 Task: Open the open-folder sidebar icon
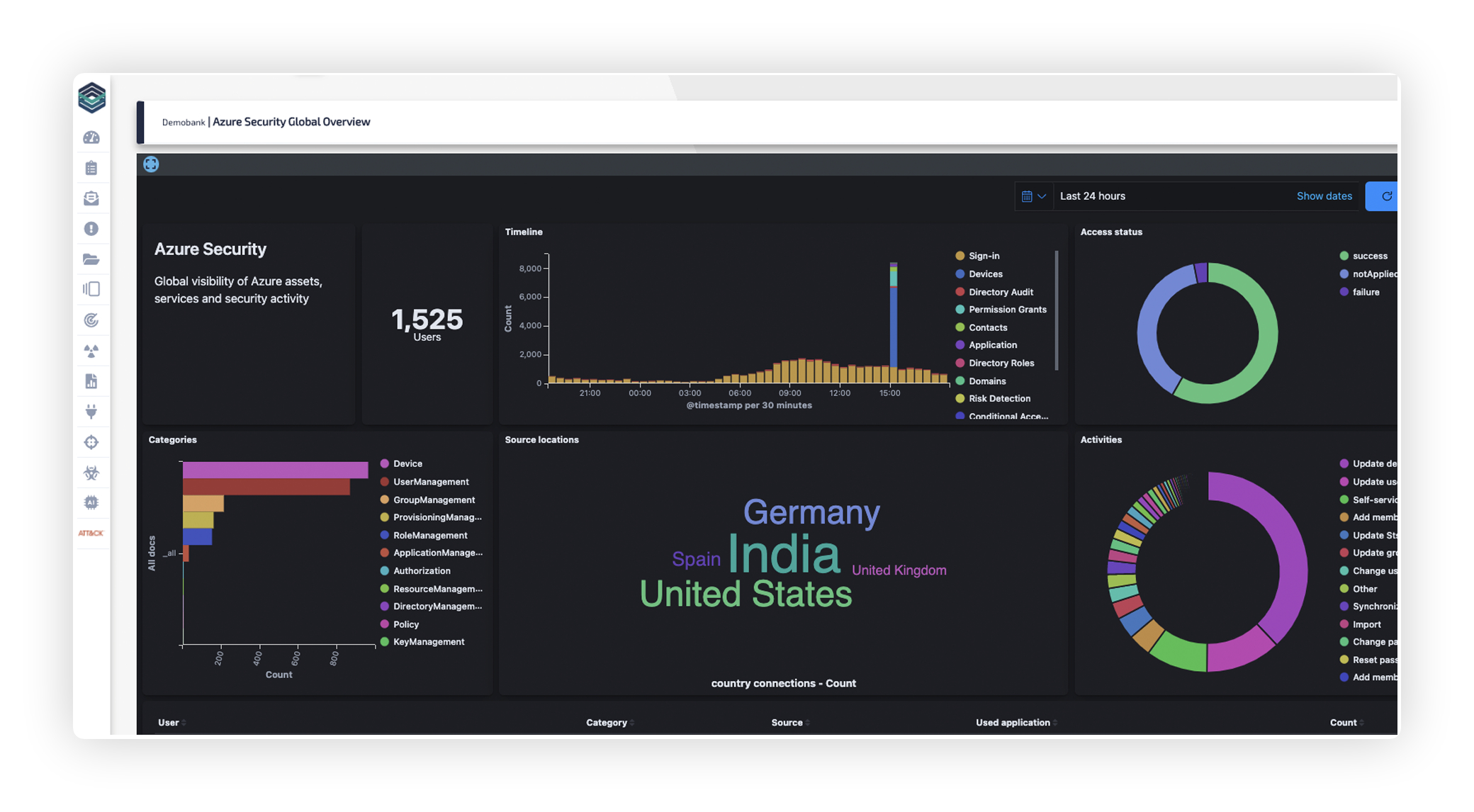pos(91,259)
